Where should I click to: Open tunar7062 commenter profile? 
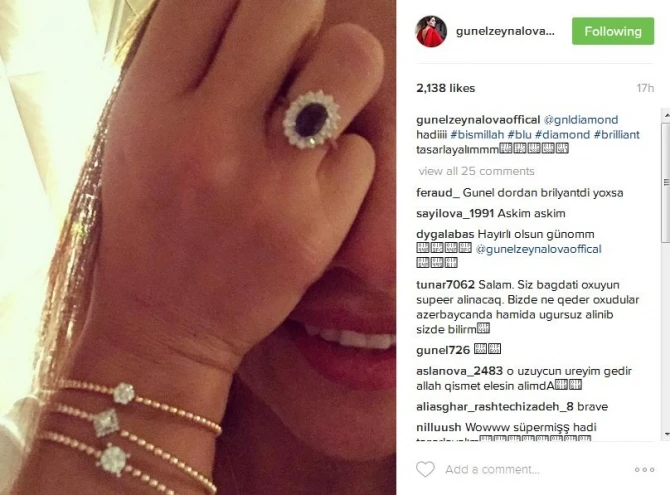[445, 285]
